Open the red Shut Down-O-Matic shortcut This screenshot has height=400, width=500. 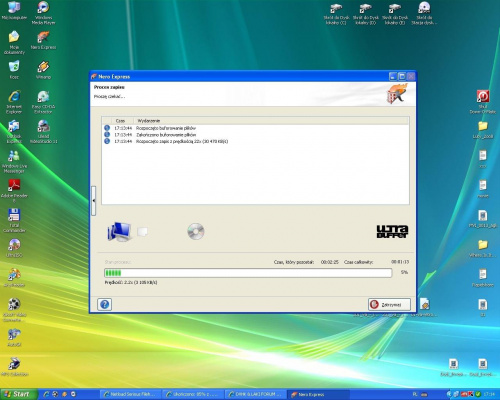483,102
